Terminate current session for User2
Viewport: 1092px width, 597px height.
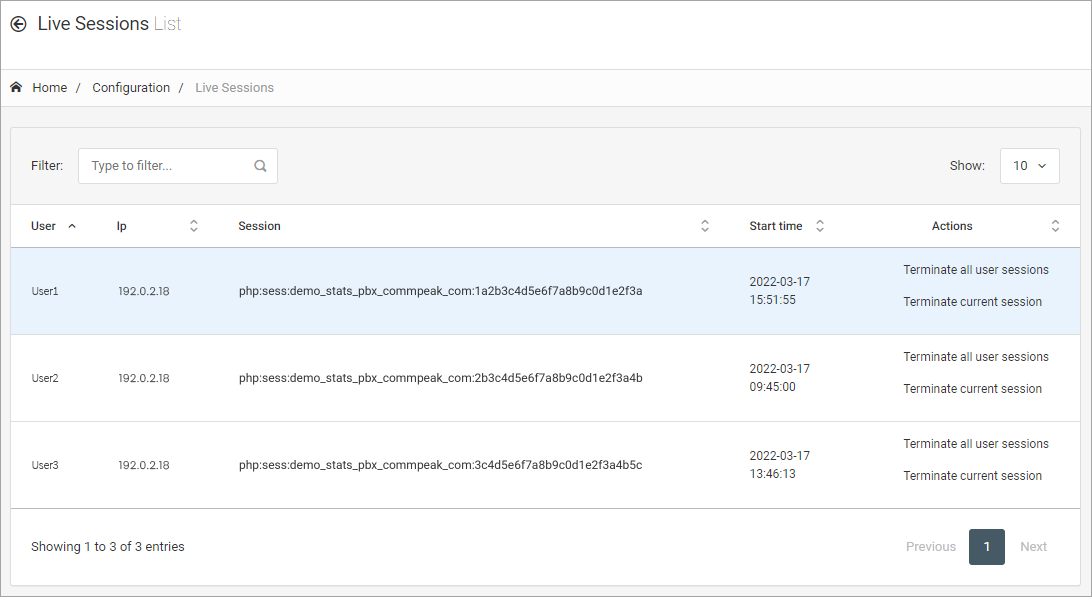pos(972,389)
